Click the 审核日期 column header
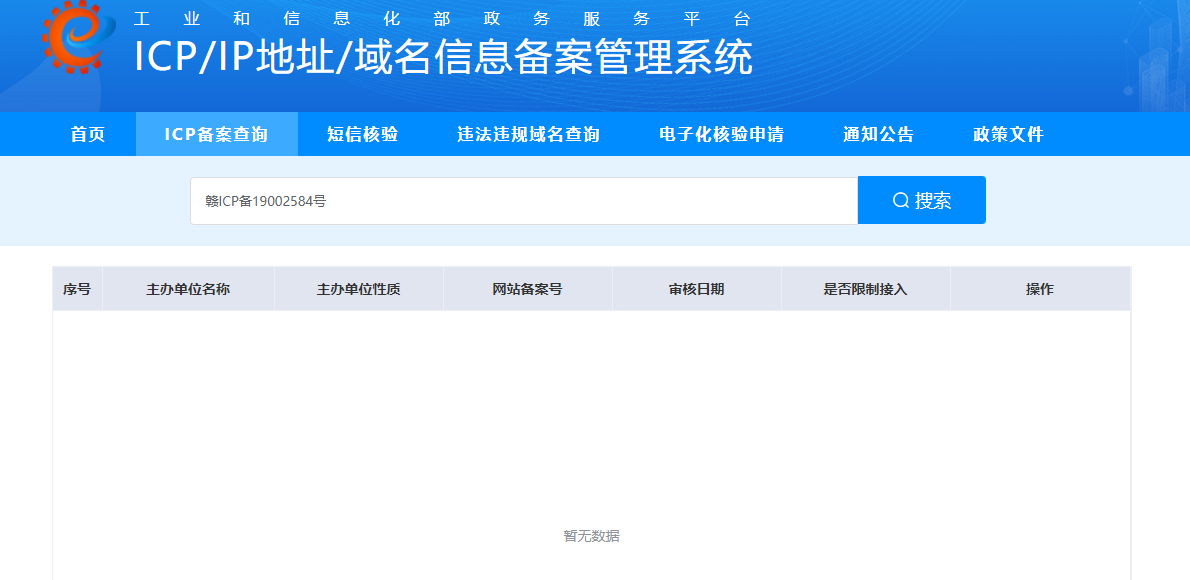The width and height of the screenshot is (1190, 580). point(696,289)
